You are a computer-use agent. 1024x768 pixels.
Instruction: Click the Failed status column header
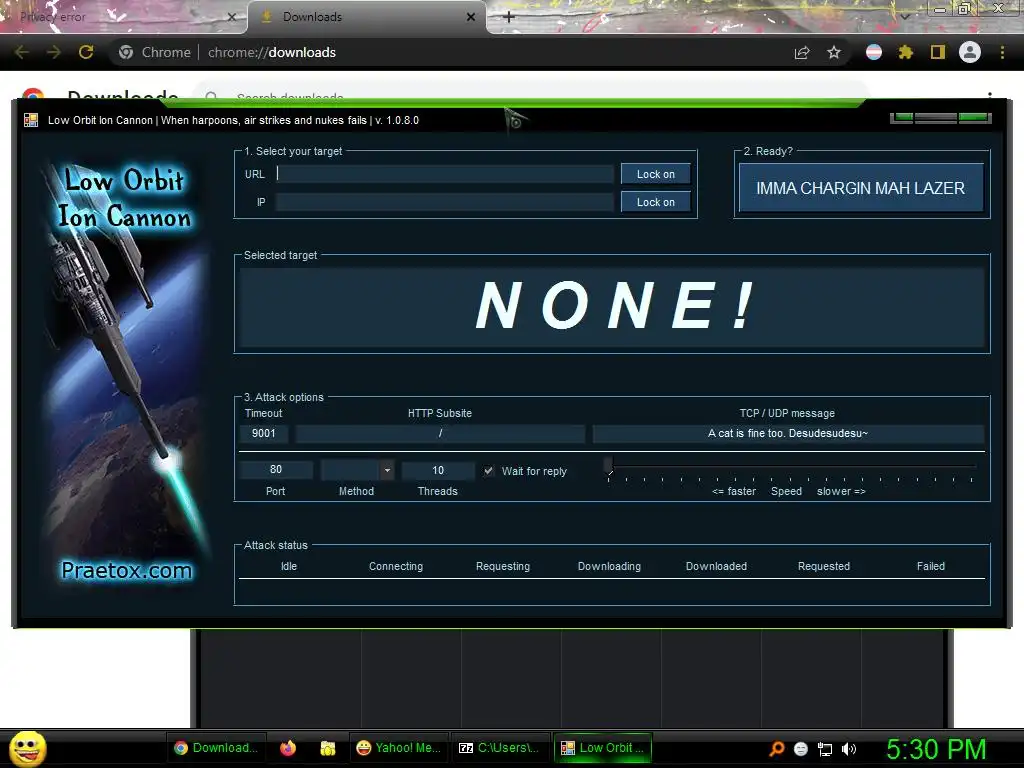pyautogui.click(x=931, y=566)
